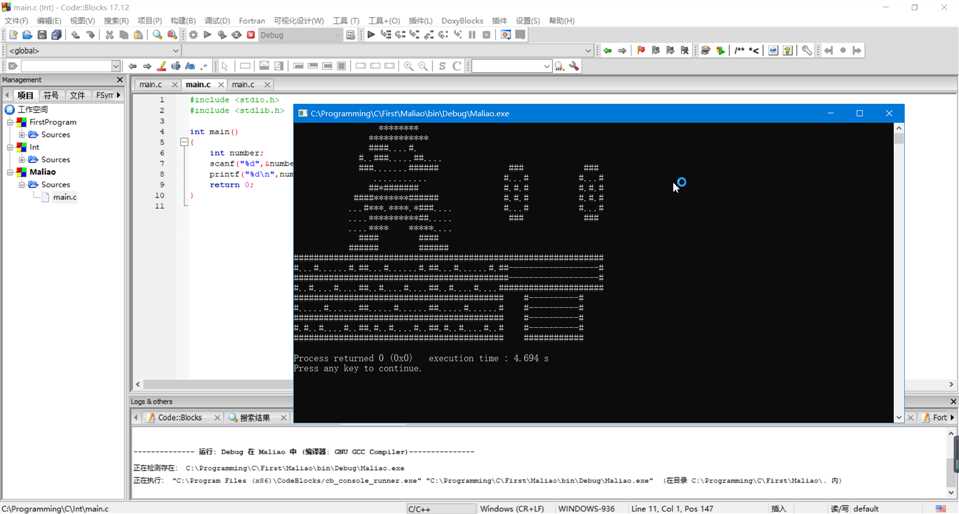Switch to the 文件 tab in Management

coord(77,95)
